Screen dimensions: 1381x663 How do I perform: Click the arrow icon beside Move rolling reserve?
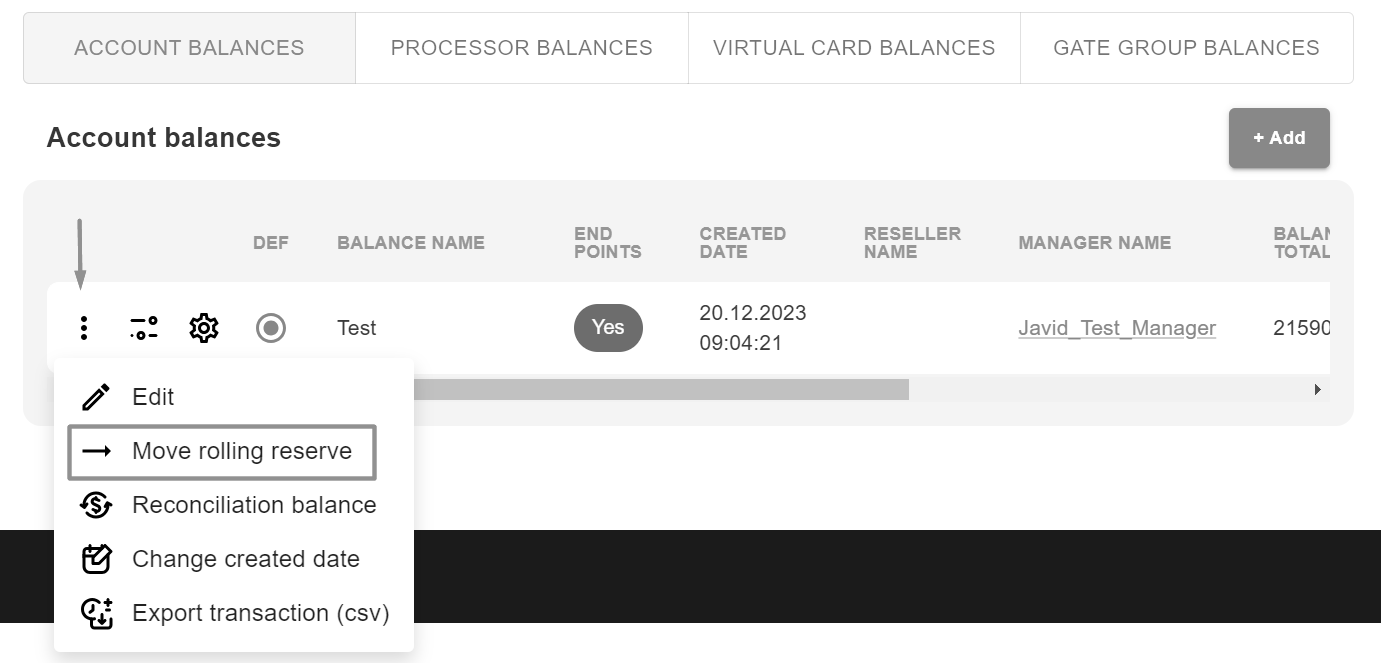pyautogui.click(x=96, y=451)
